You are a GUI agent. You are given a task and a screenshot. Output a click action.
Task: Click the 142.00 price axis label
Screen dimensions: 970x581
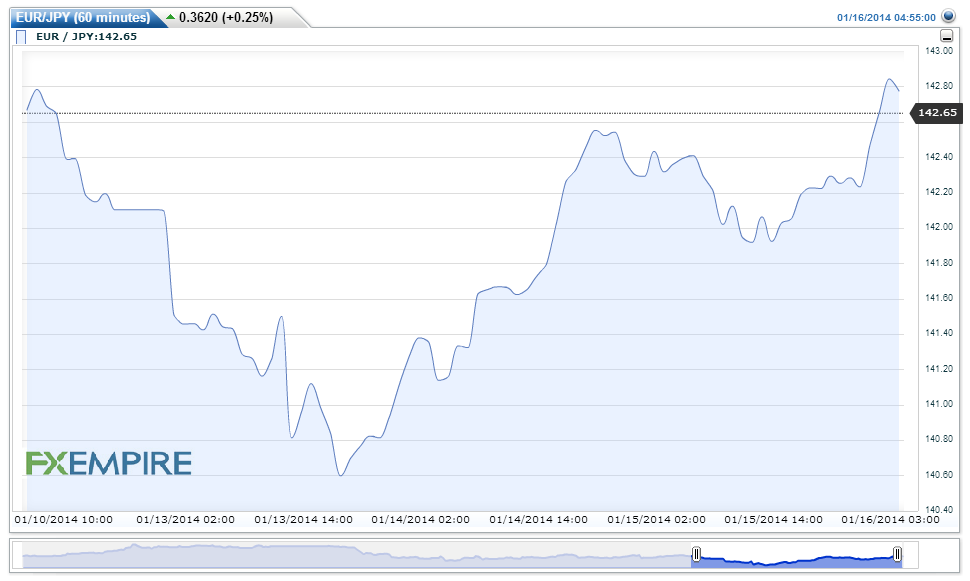coord(939,227)
